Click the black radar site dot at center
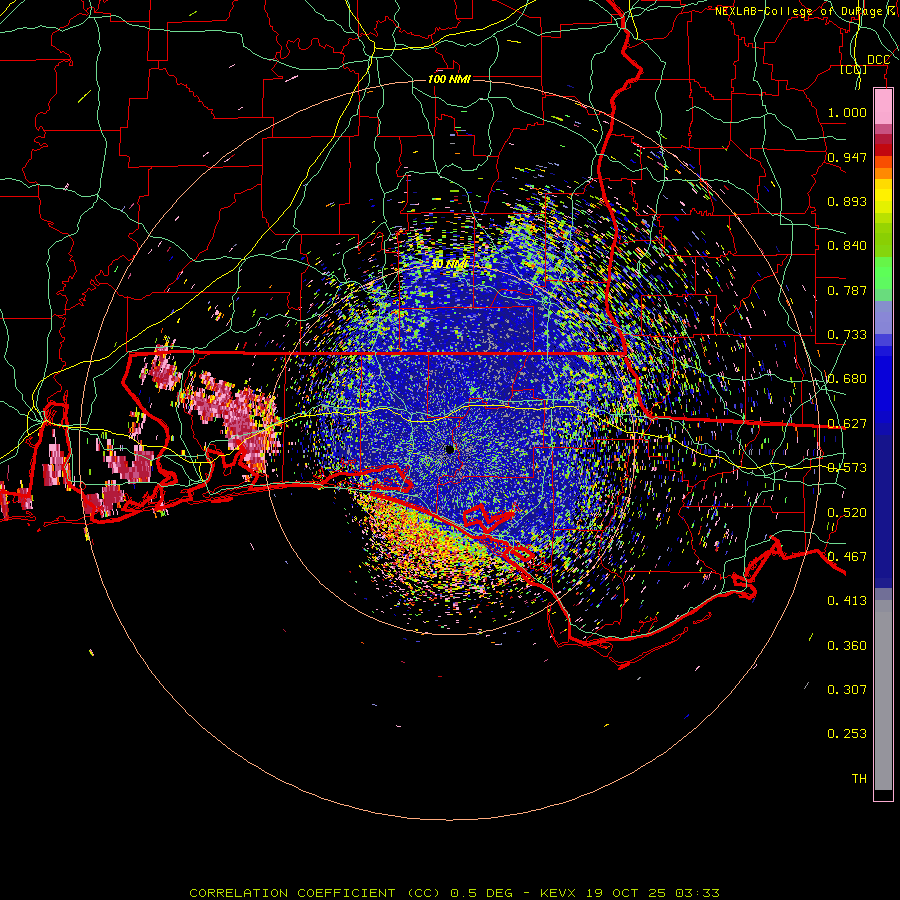 [449, 449]
